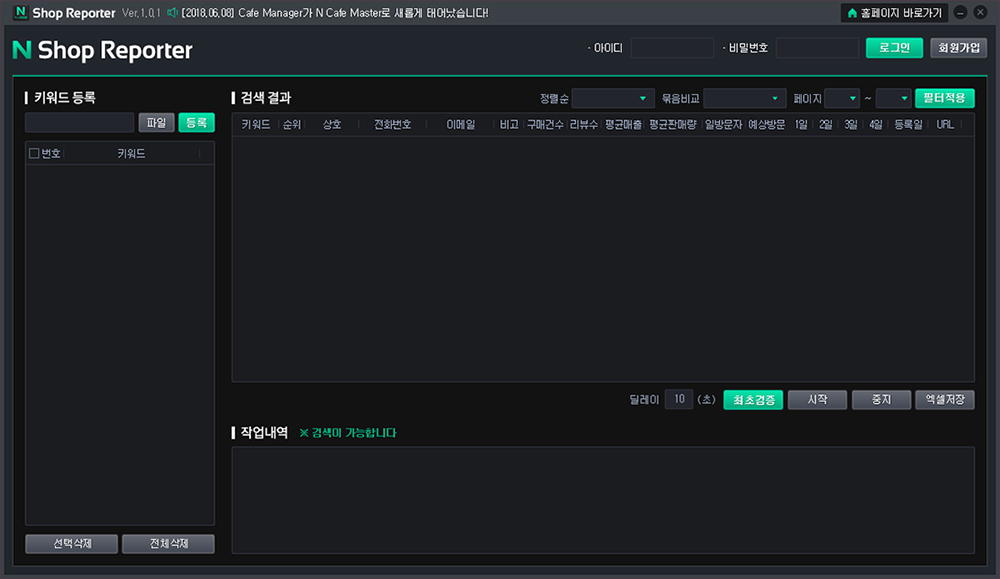The width and height of the screenshot is (1000, 579).
Task: Click the green N Shop Reporter logo
Action: click(102, 50)
